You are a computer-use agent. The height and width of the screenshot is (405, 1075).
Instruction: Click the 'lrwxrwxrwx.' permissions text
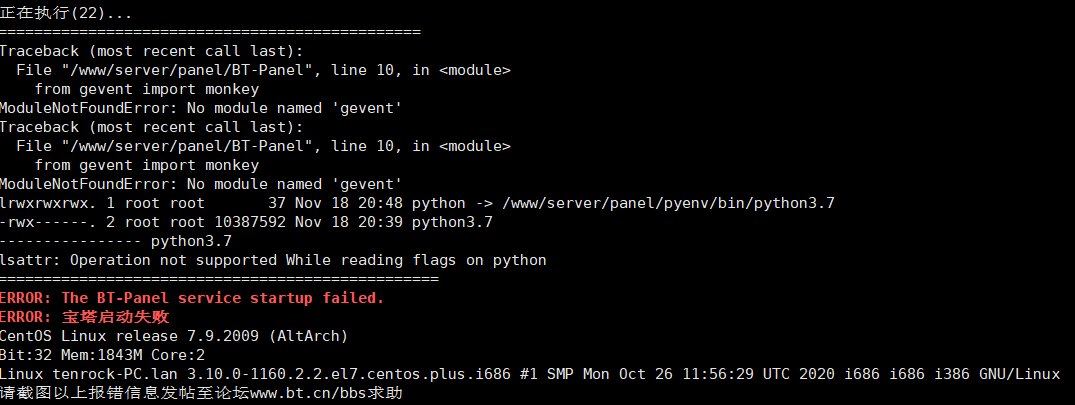[x=49, y=204]
